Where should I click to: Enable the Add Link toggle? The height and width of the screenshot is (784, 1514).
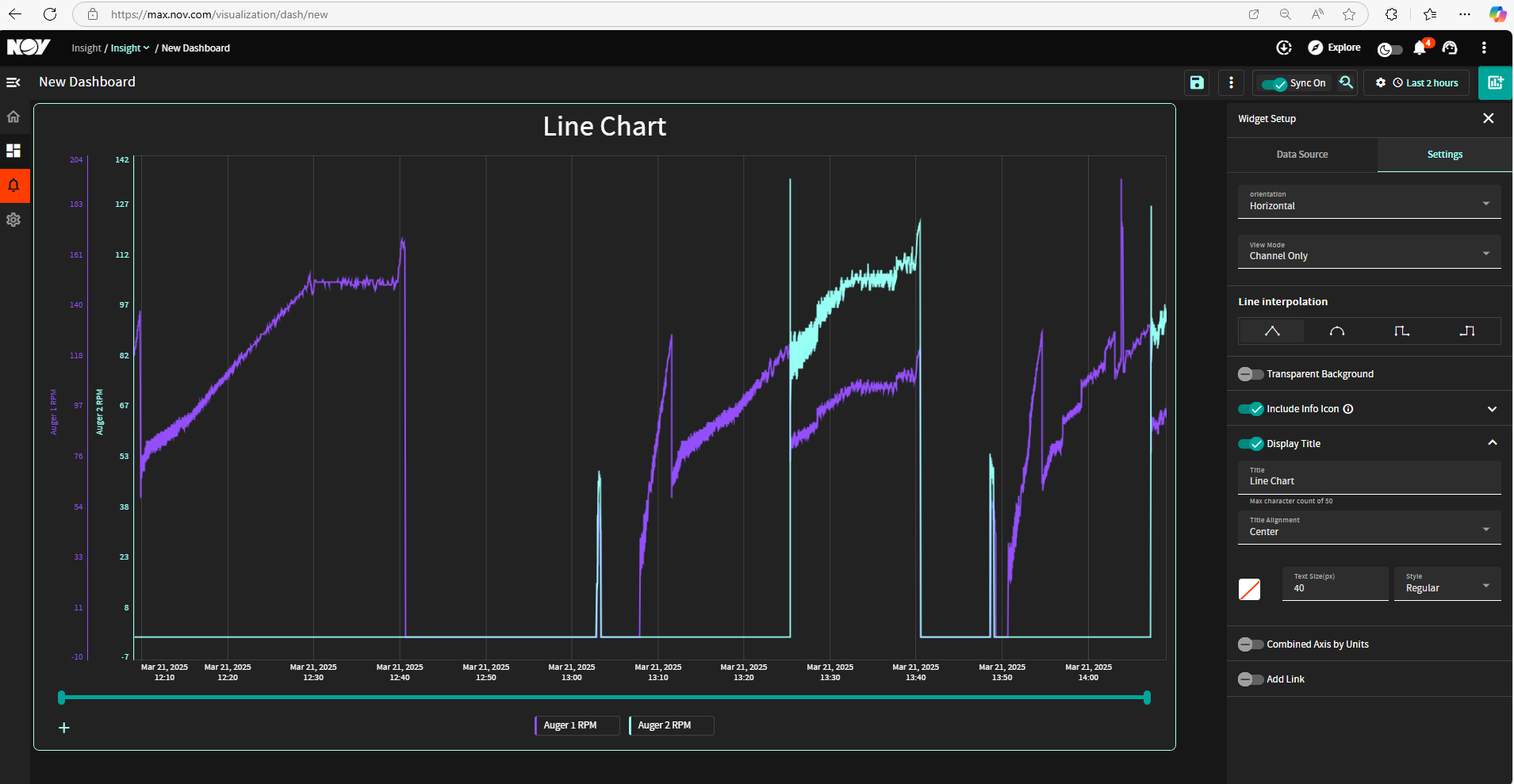click(x=1251, y=679)
